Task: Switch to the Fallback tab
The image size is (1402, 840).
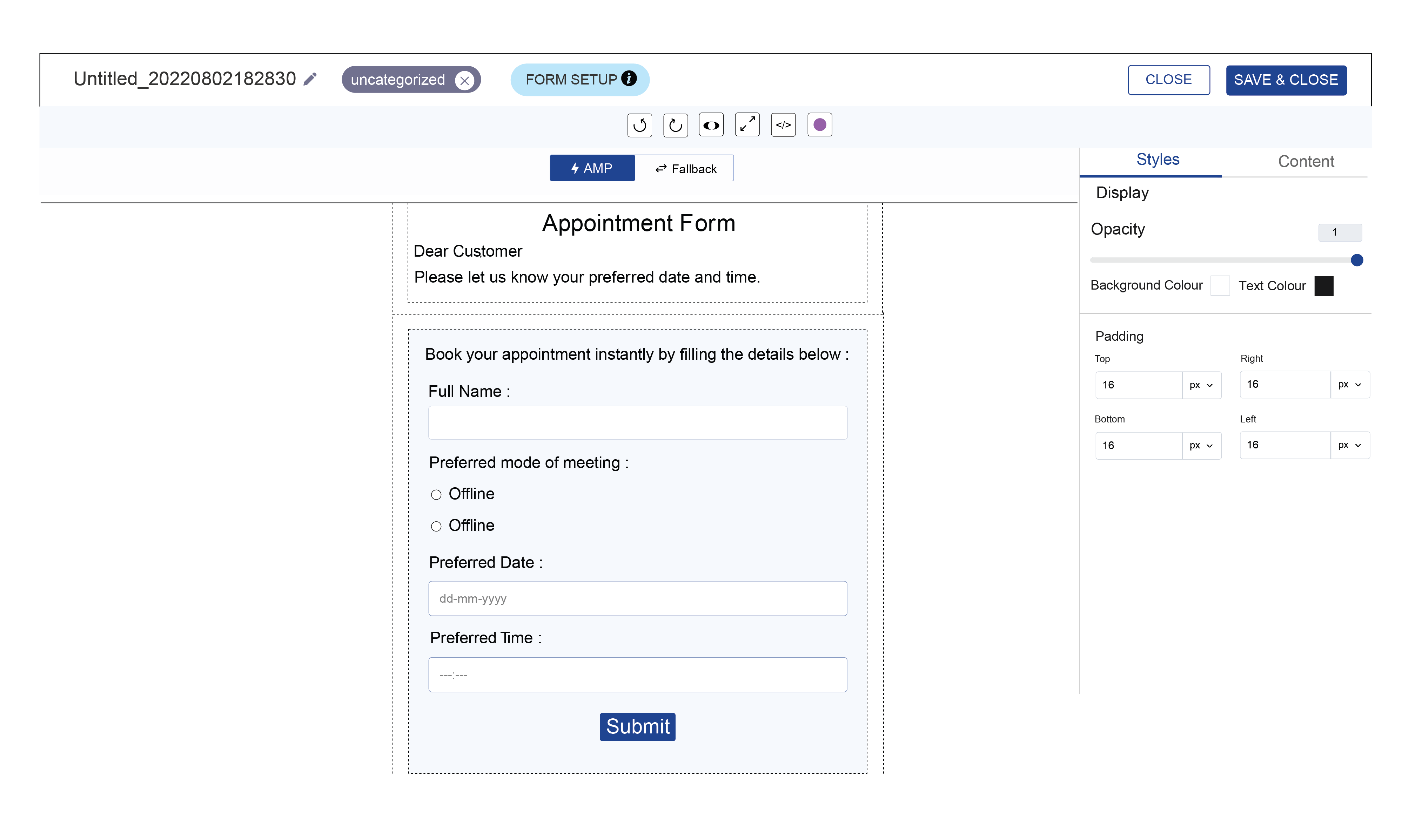Action: tap(685, 169)
